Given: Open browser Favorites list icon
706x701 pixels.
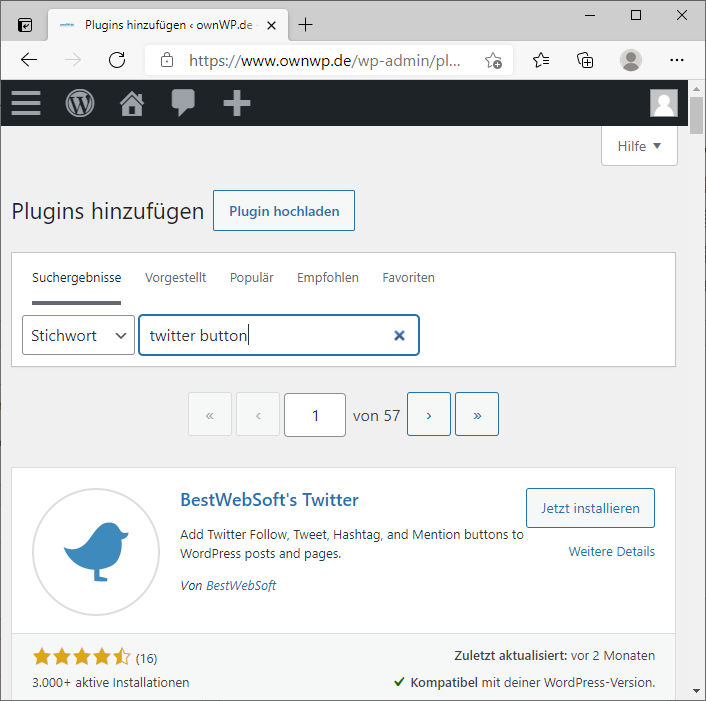Looking at the screenshot, I should [x=541, y=60].
